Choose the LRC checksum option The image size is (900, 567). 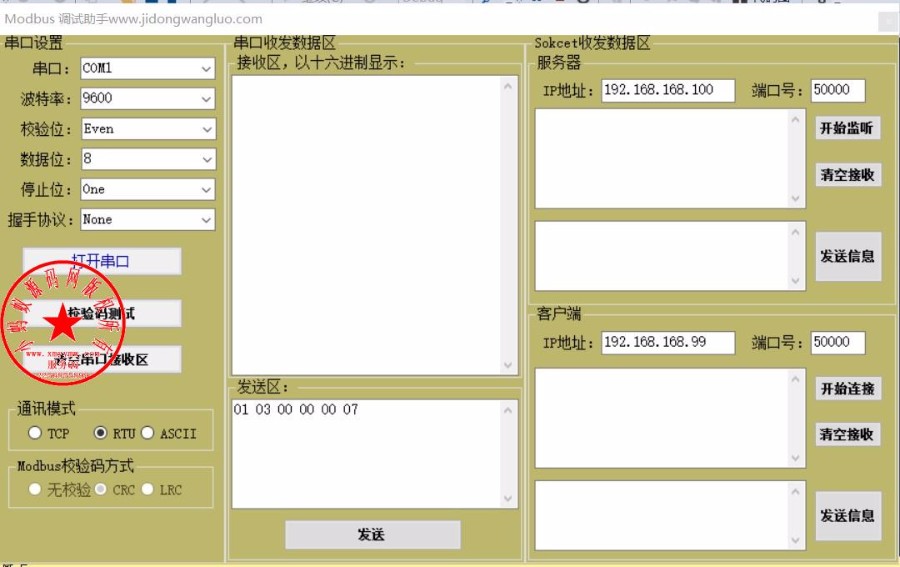pyautogui.click(x=148, y=489)
